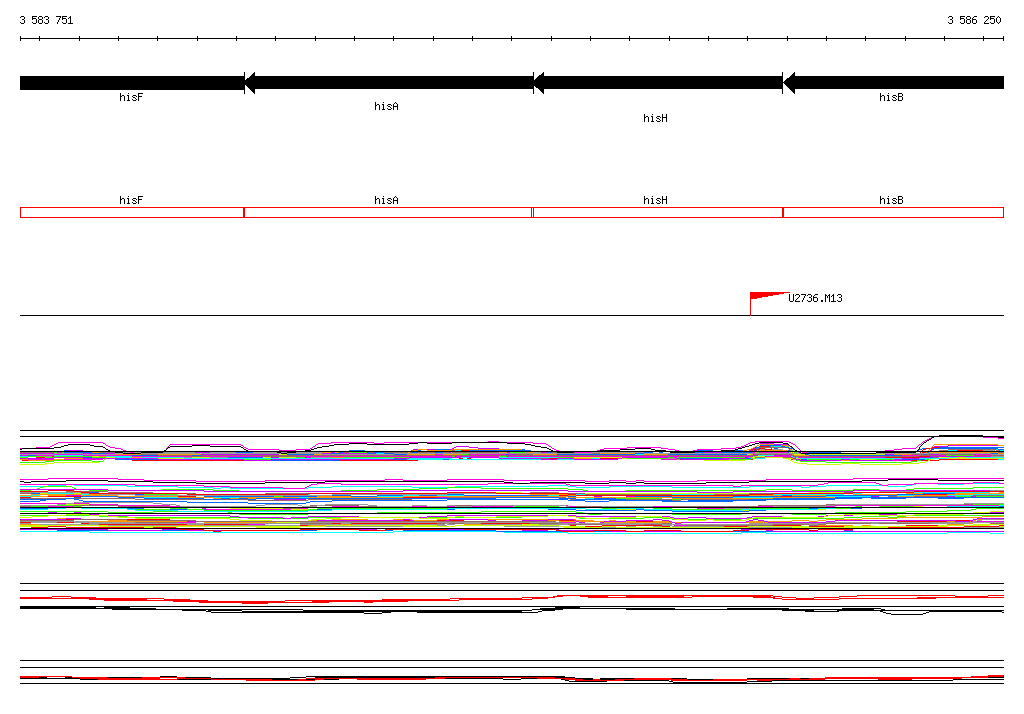1024x714 pixels.
Task: Click the hisB arrowhead at hisH boundary
Action: click(788, 83)
